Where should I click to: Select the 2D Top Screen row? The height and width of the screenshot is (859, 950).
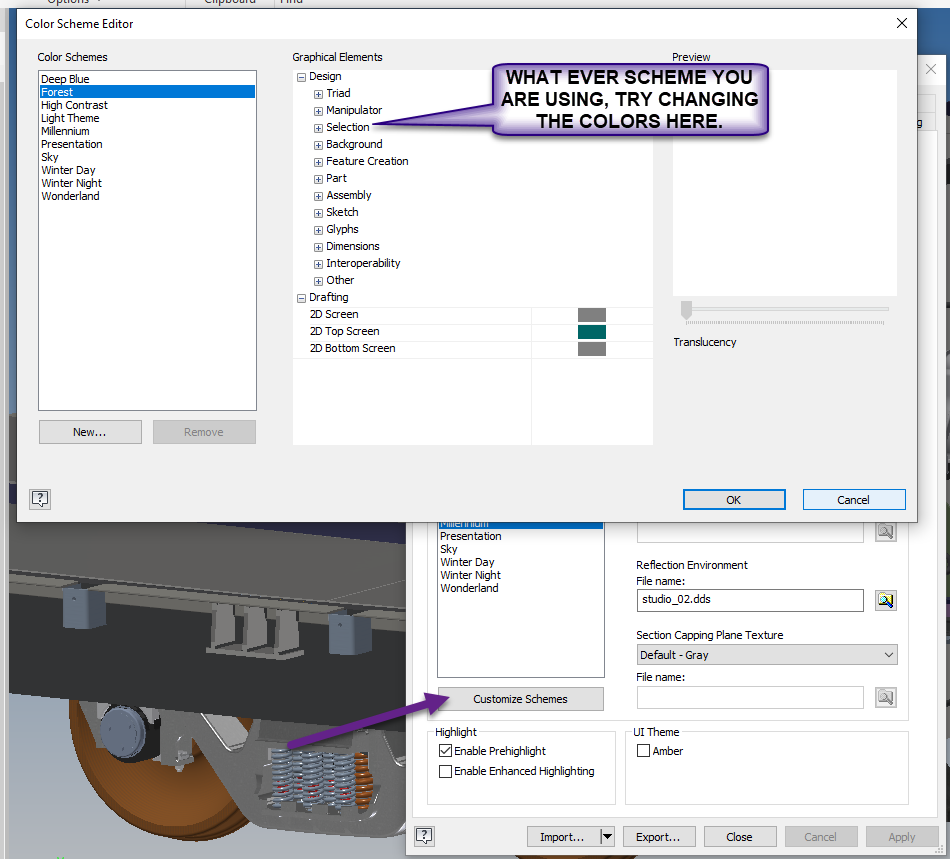point(473,331)
